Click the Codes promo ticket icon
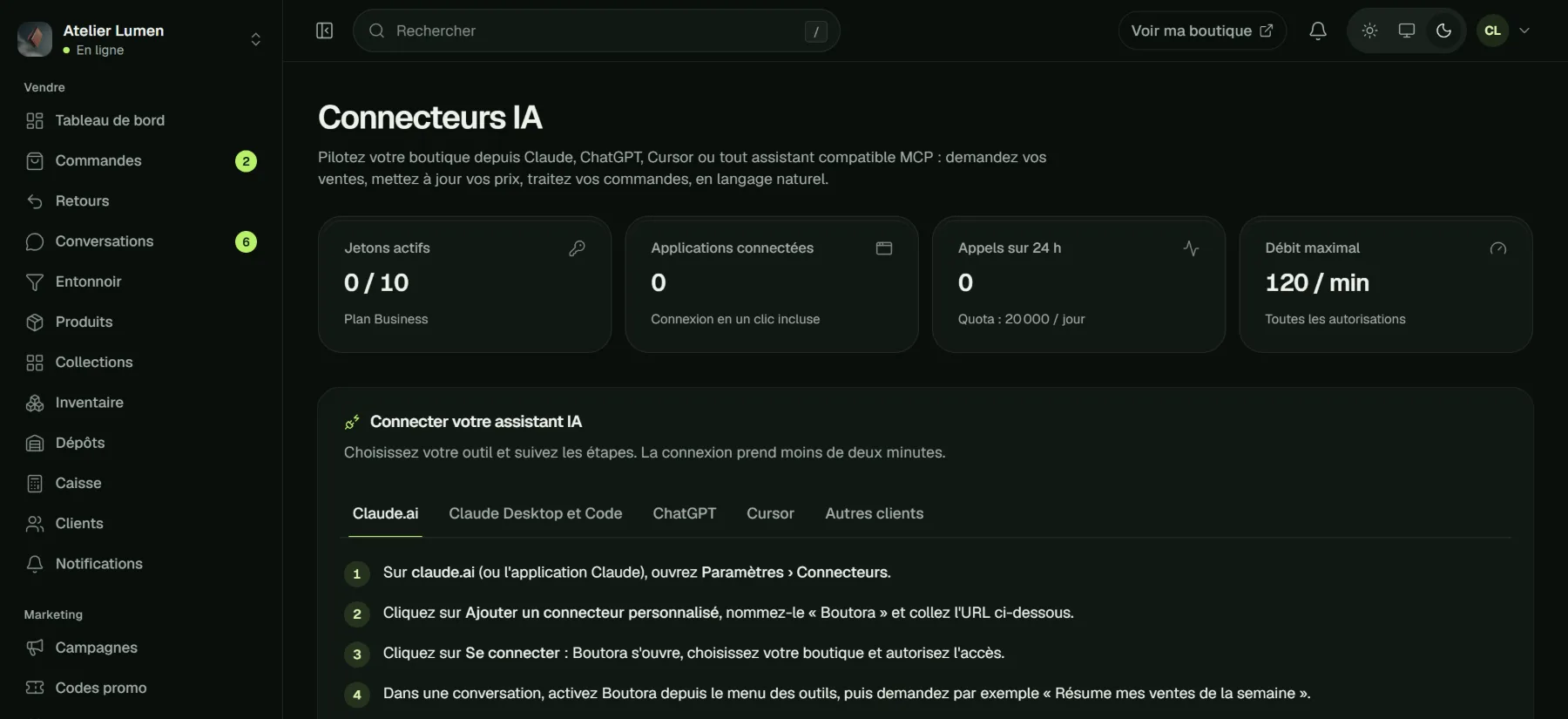 pos(35,688)
